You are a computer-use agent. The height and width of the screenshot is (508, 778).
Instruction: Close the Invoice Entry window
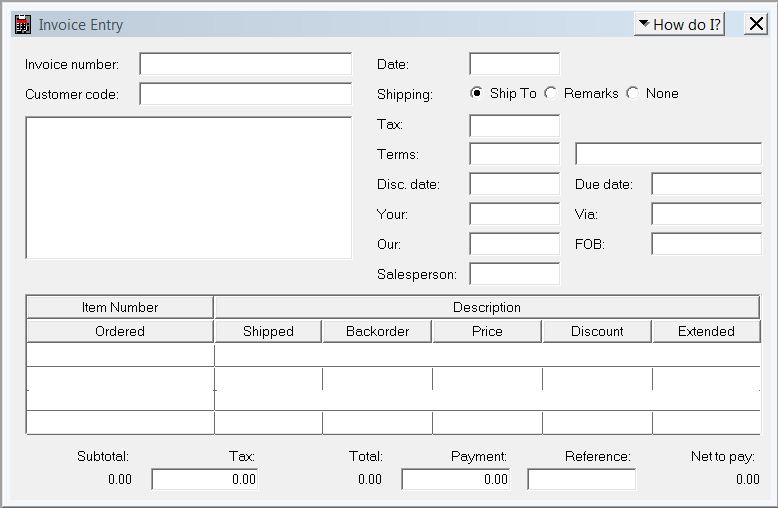tap(756, 24)
